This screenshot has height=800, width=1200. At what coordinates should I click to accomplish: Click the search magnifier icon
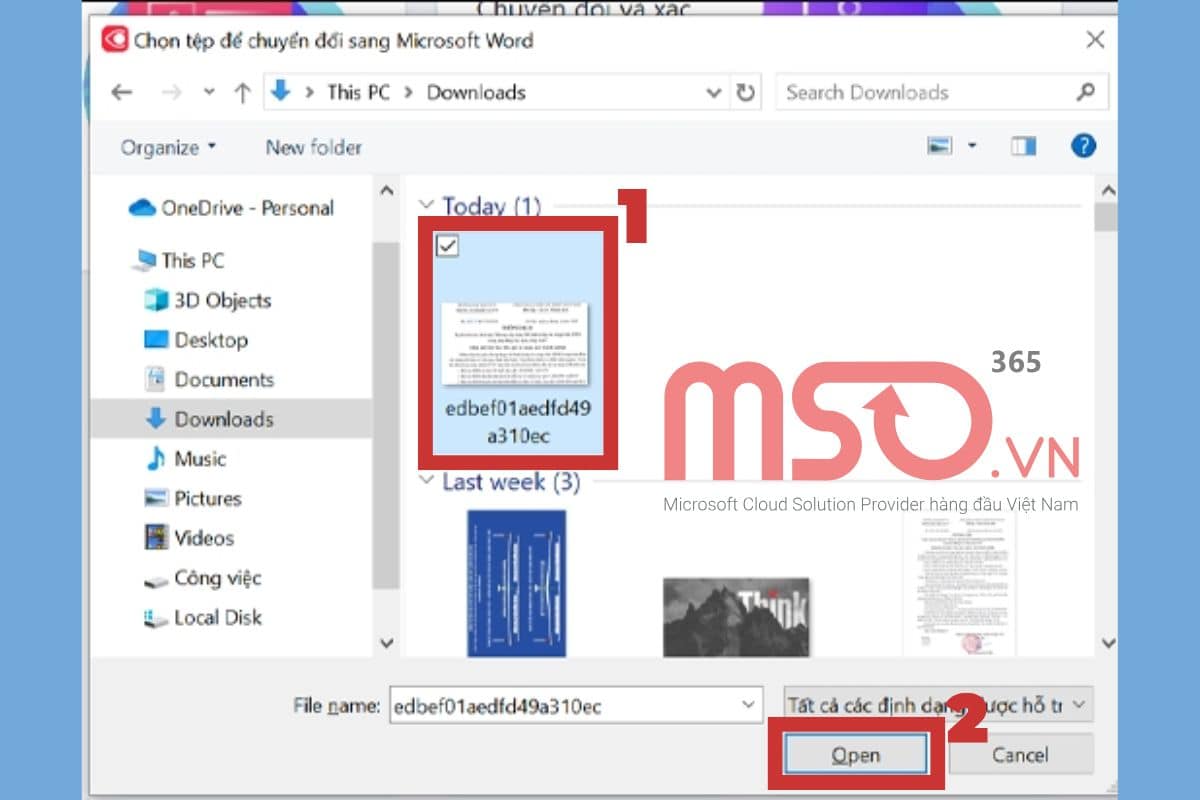(x=1085, y=92)
